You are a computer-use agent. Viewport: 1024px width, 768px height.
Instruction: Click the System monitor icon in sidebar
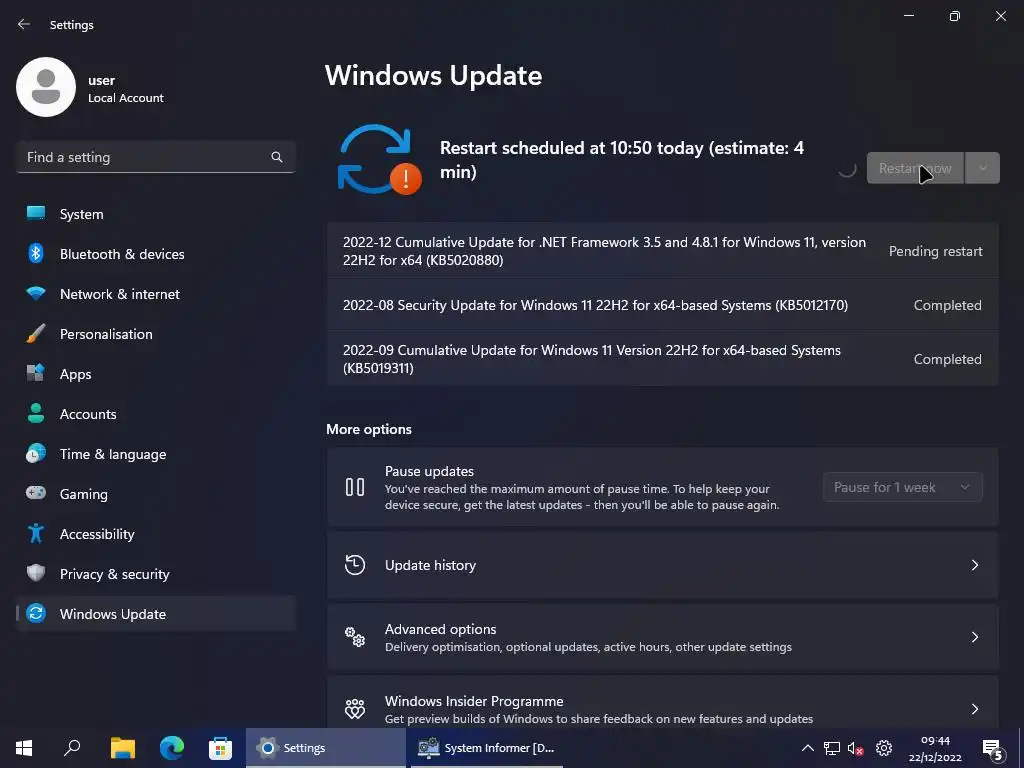pos(36,213)
